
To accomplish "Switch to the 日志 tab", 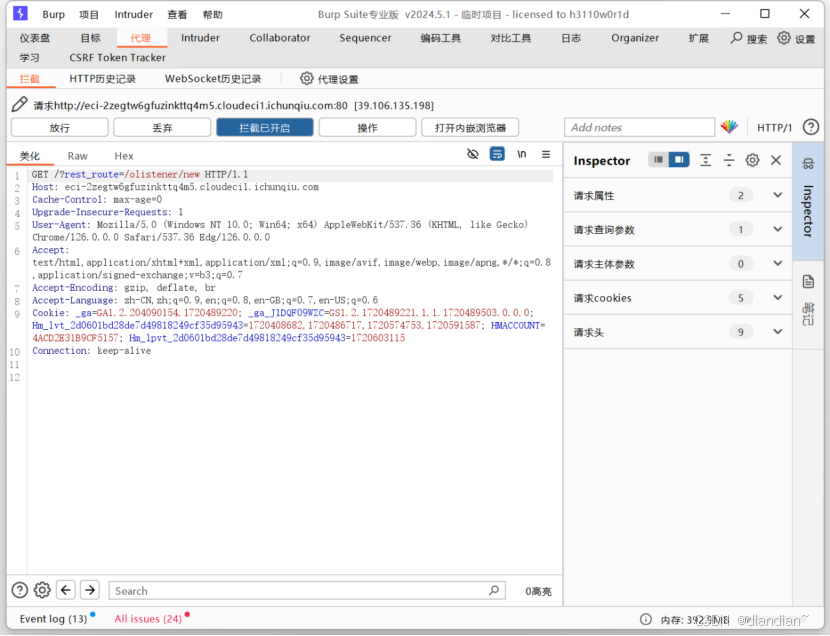I will point(571,38).
